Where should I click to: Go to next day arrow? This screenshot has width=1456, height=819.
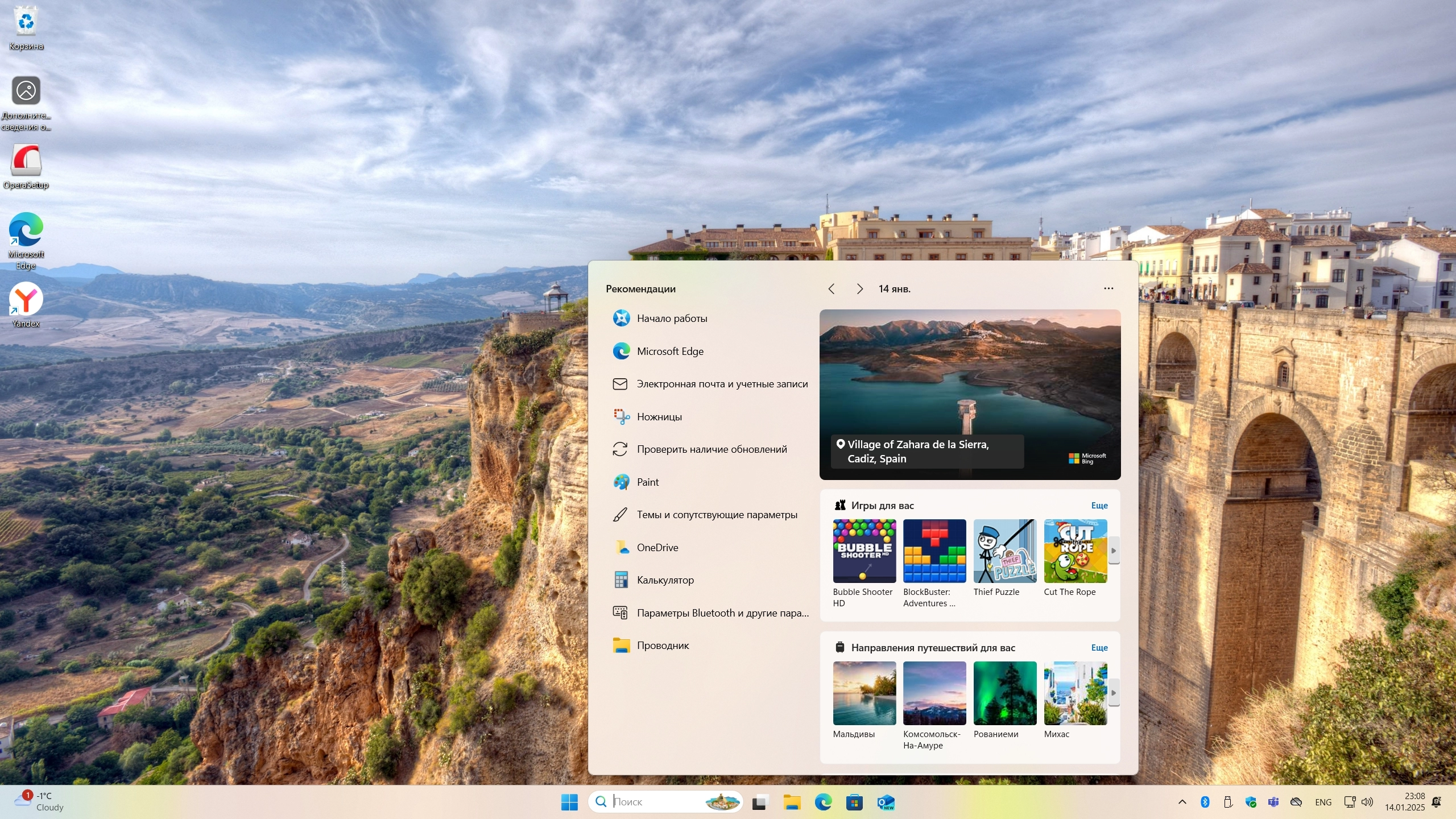pyautogui.click(x=859, y=289)
